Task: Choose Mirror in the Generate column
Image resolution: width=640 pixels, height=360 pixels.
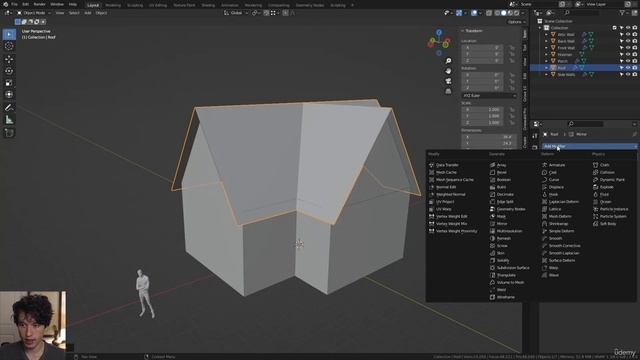Action: click(502, 224)
